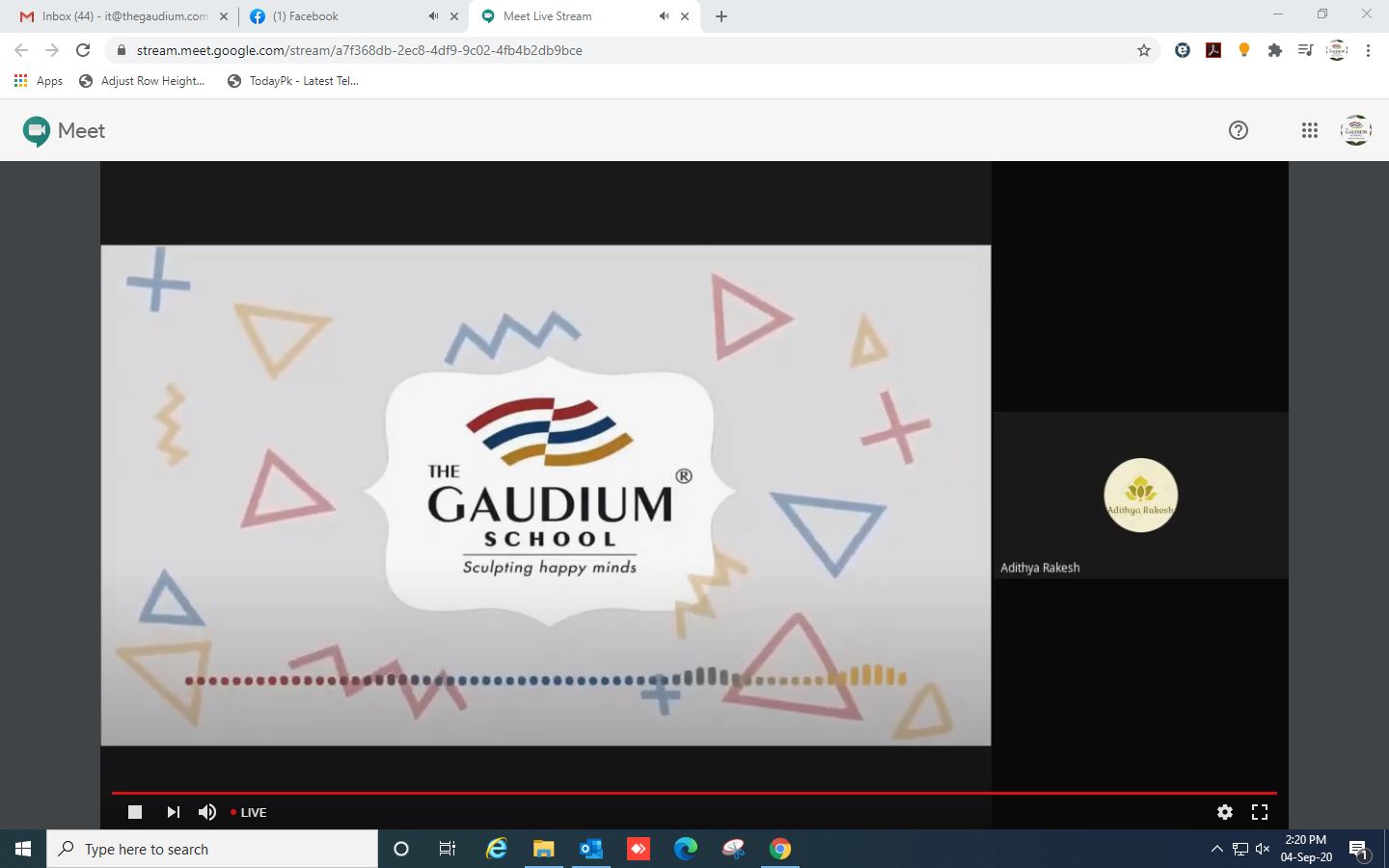1389x868 pixels.
Task: Stop the live stream playback
Action: tap(135, 812)
